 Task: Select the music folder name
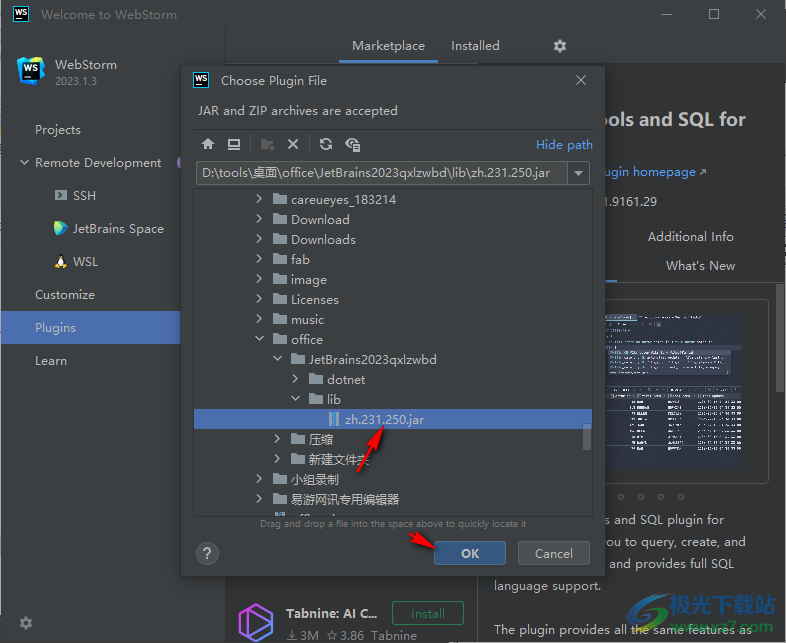(307, 319)
